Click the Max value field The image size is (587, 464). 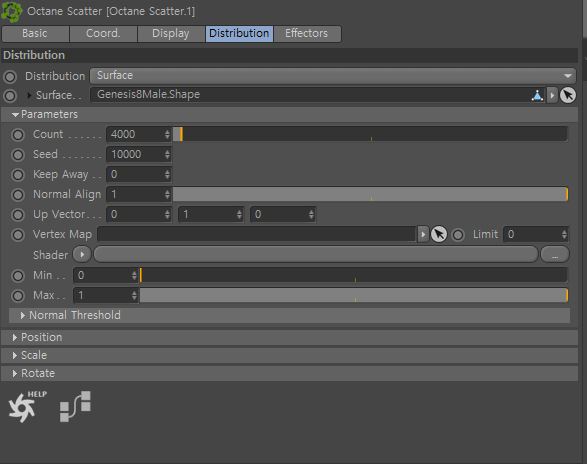106,295
